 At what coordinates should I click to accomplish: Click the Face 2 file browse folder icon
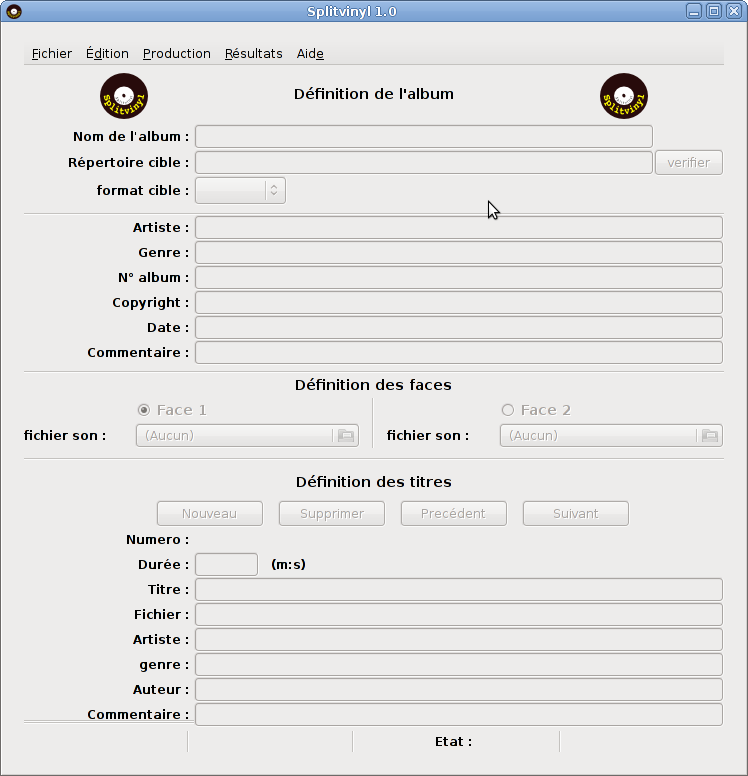709,436
